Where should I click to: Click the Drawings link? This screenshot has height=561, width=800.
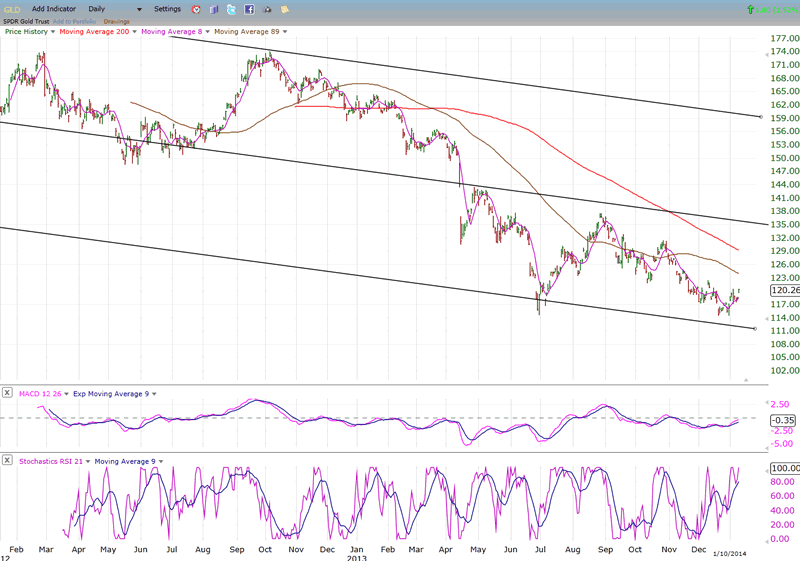pyautogui.click(x=117, y=21)
